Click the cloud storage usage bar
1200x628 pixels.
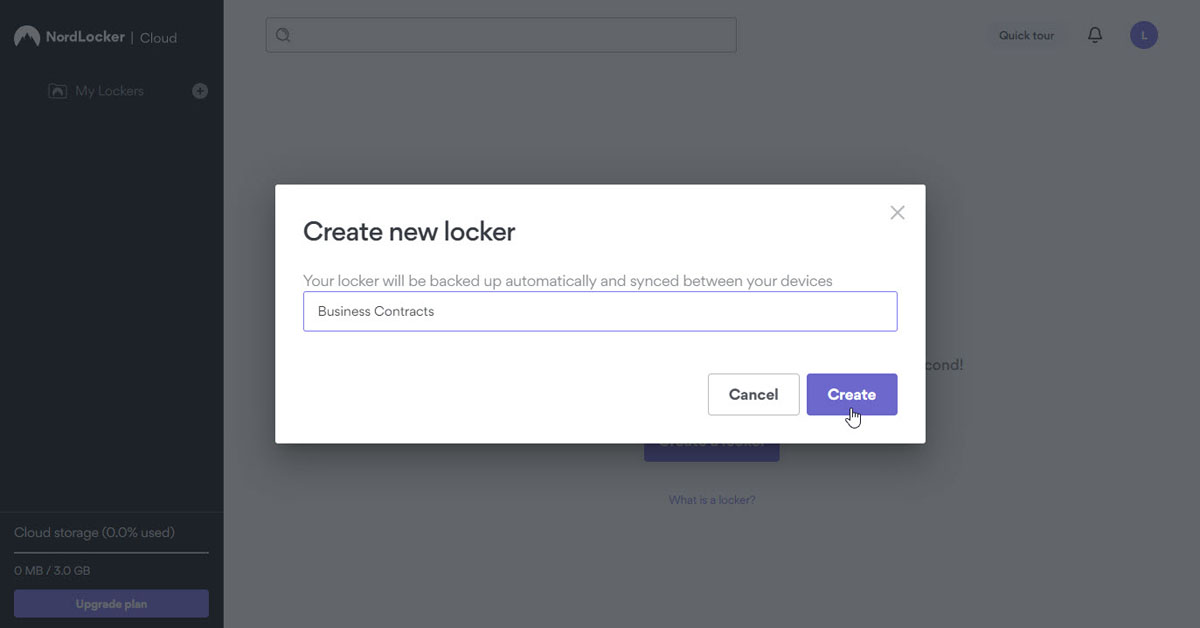(x=111, y=552)
